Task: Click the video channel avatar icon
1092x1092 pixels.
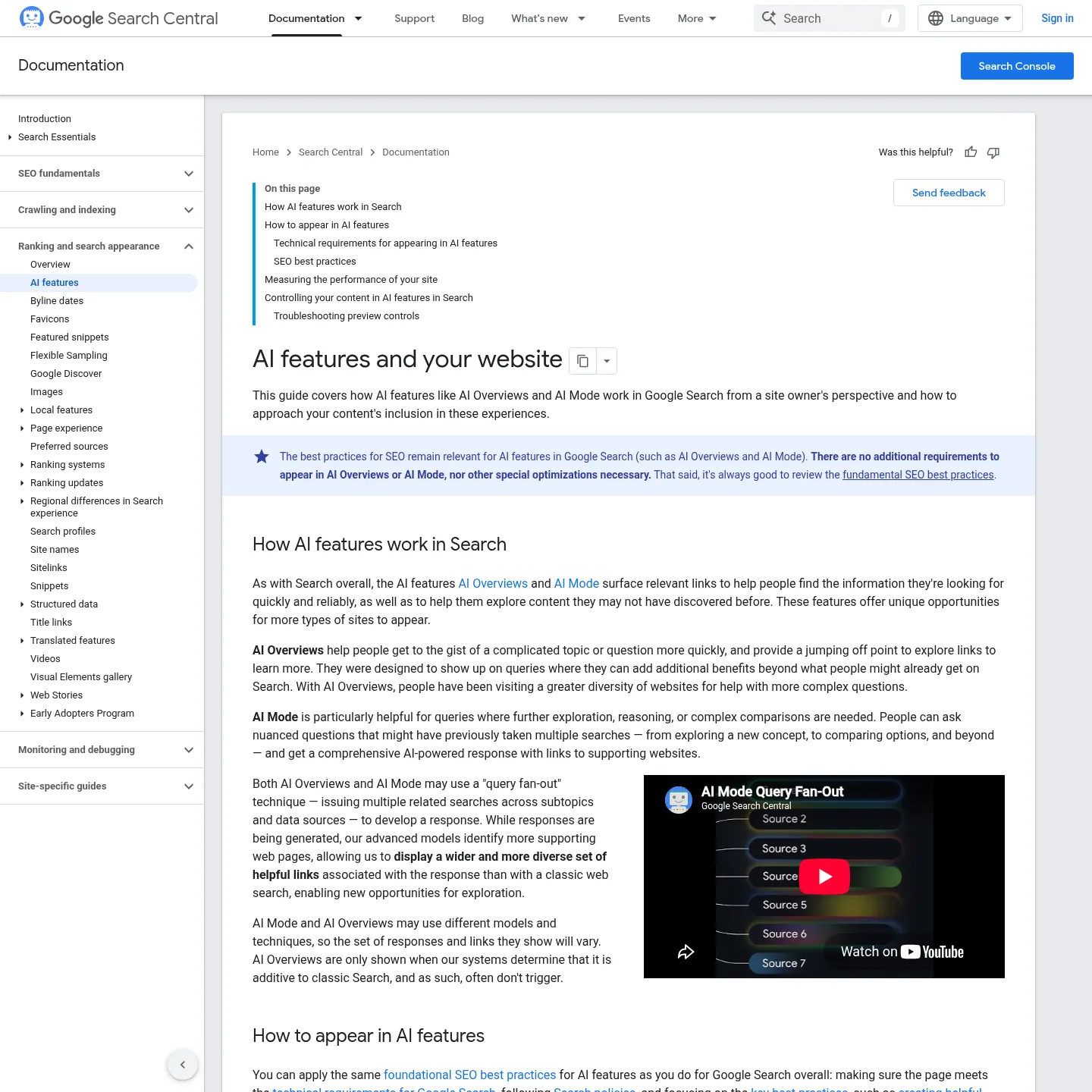Action: (679, 799)
